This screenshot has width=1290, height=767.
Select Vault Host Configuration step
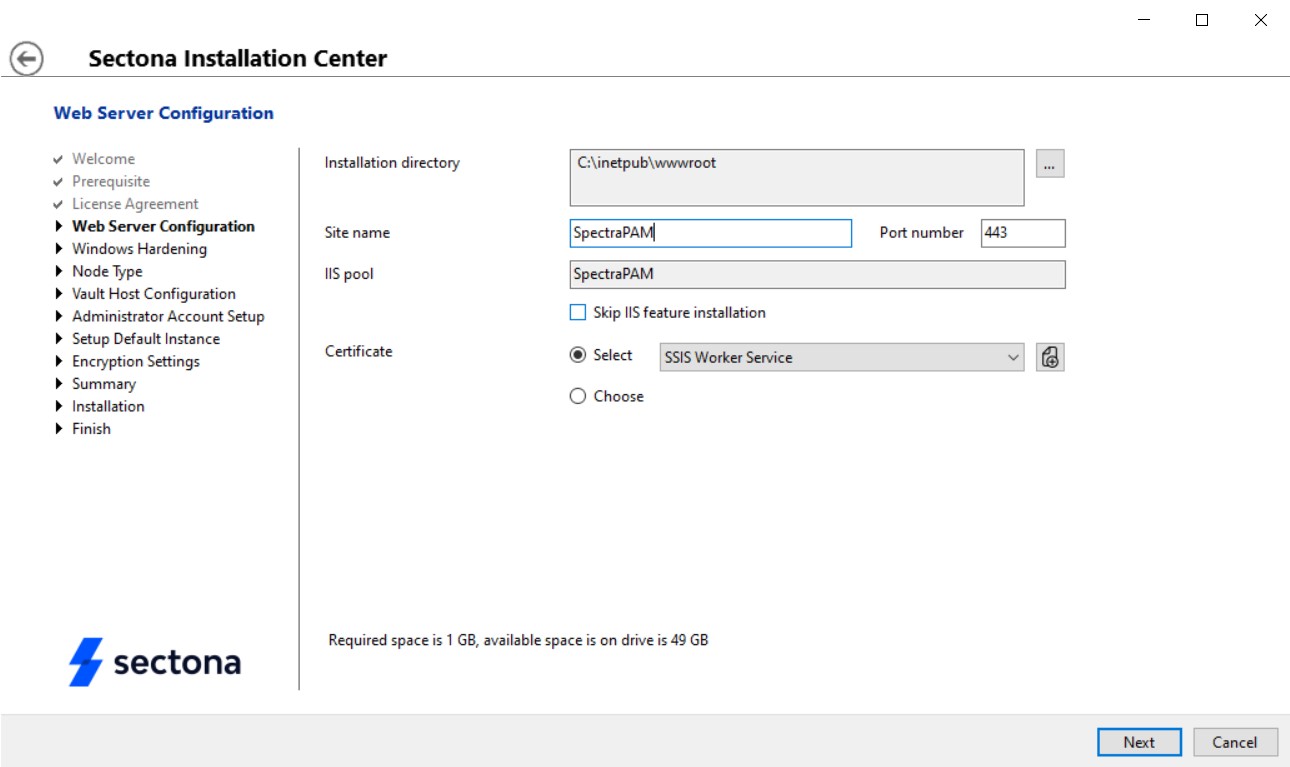153,294
